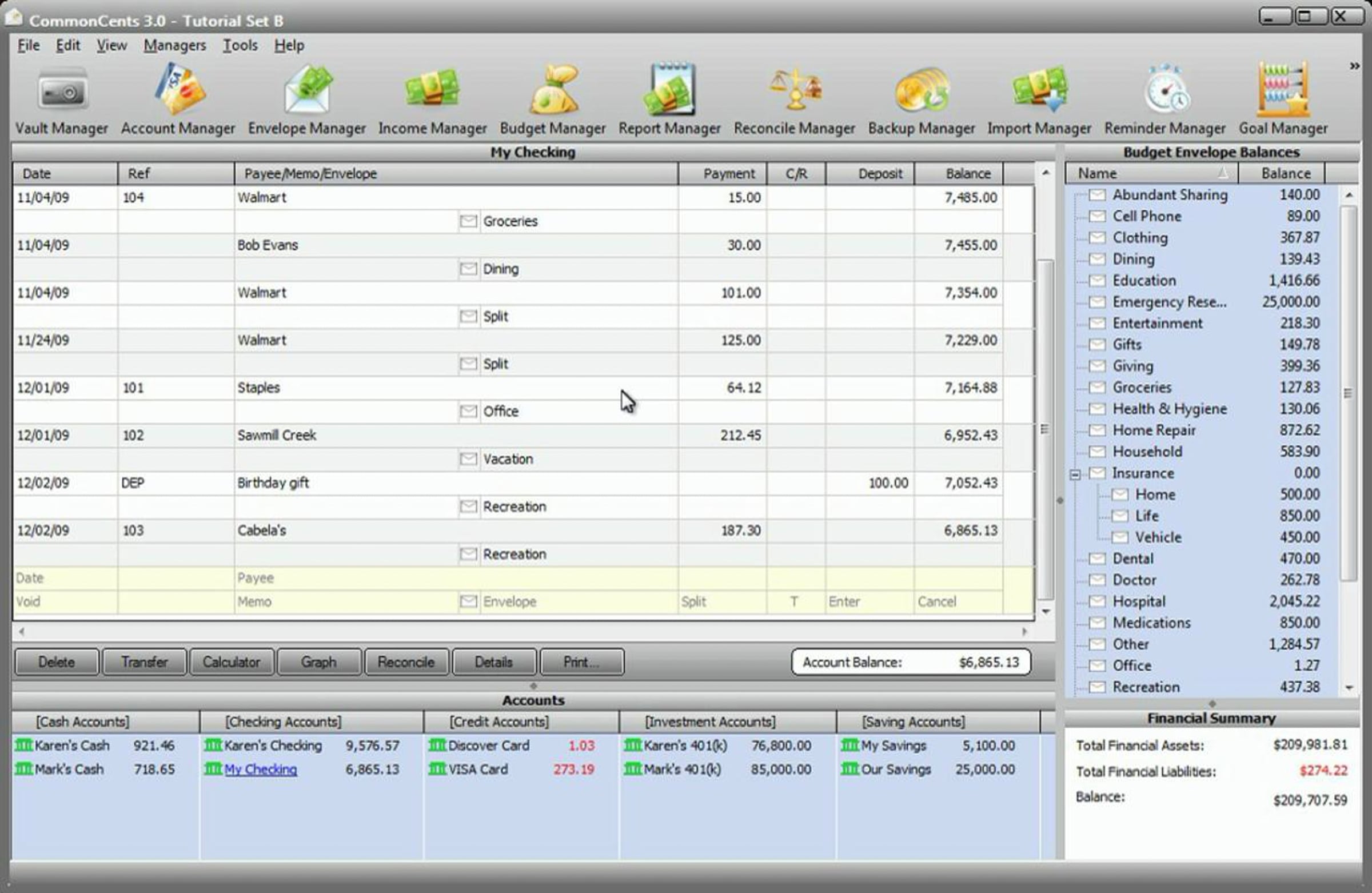Open the Managers menu
This screenshot has width=1372, height=893.
pyautogui.click(x=174, y=46)
